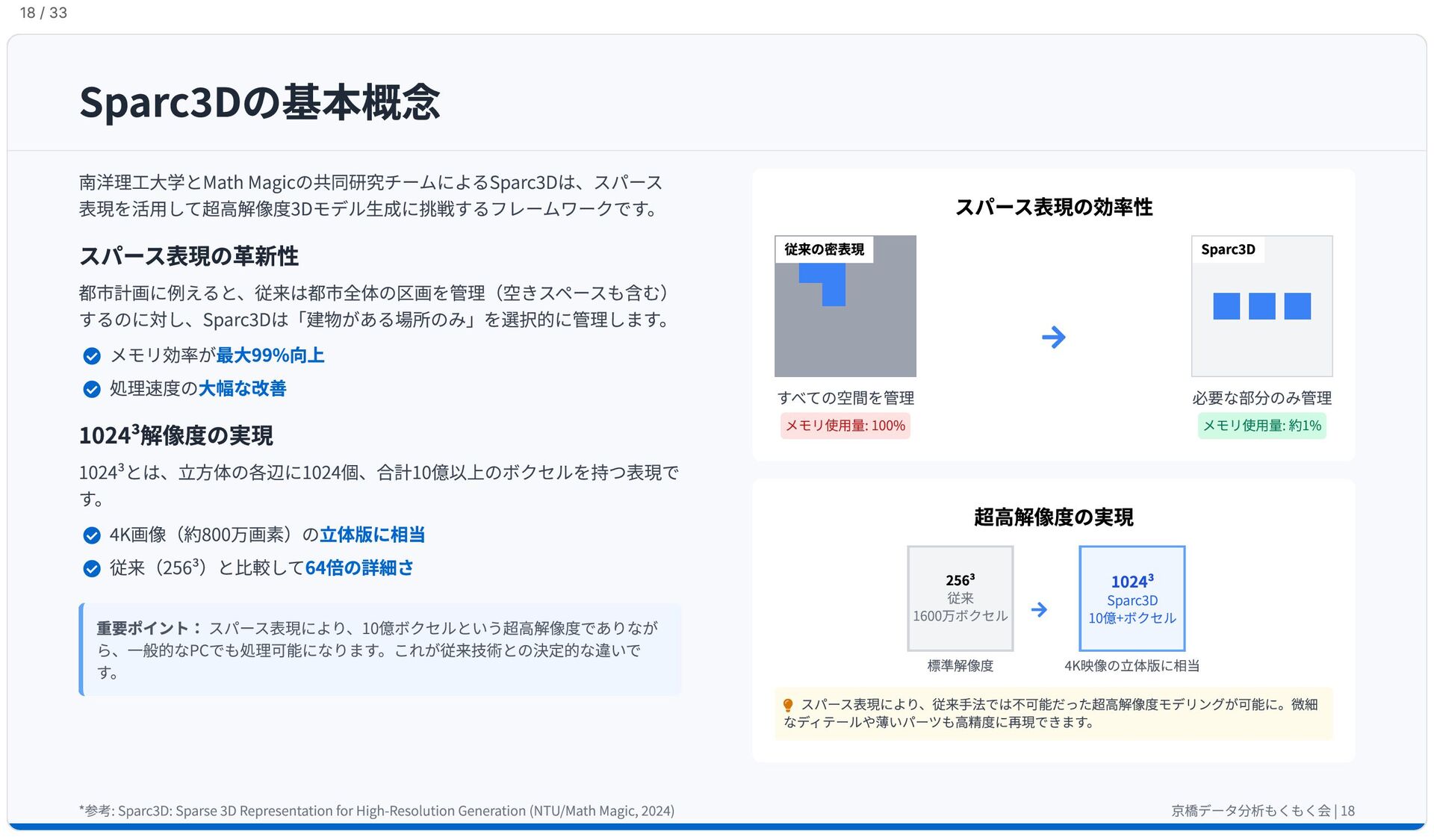Click the 重要ポイント: label in callout box
The image size is (1434, 840).
coord(149,628)
